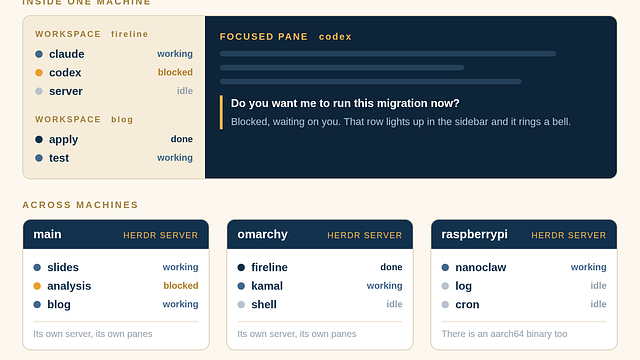
Task: Click the orange status dot beside analysis
Action: 37,286
